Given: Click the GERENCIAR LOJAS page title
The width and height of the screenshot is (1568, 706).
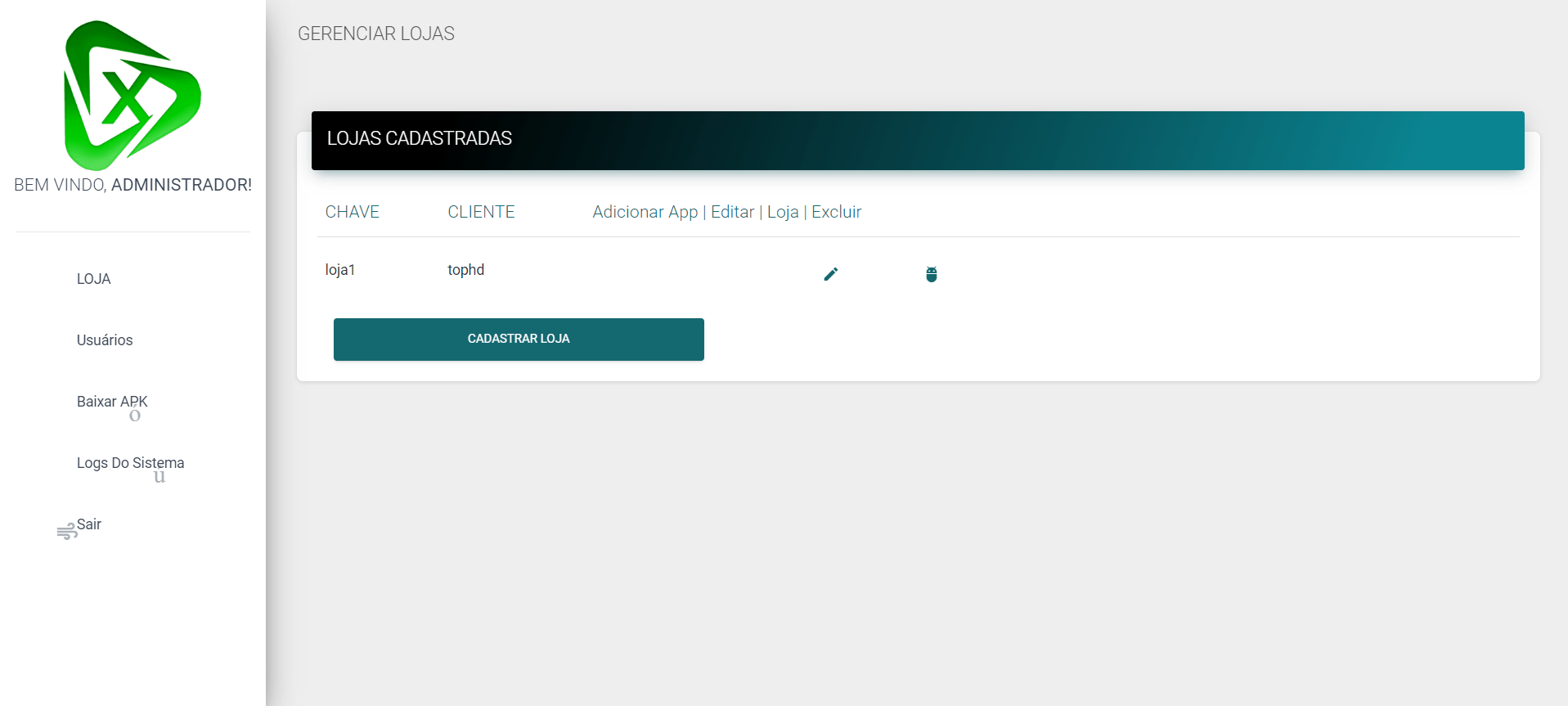Looking at the screenshot, I should click(x=375, y=34).
